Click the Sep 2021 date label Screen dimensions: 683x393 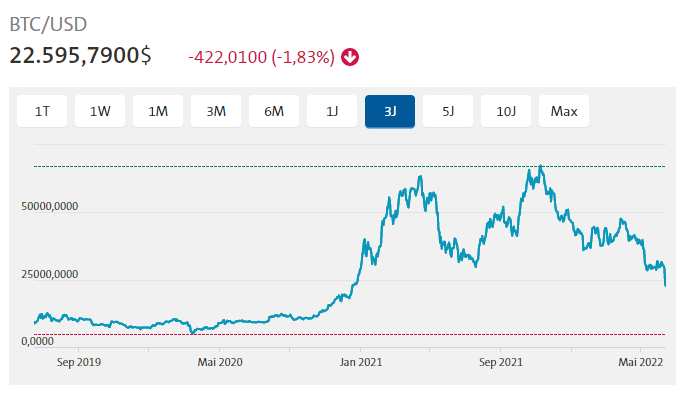point(501,362)
